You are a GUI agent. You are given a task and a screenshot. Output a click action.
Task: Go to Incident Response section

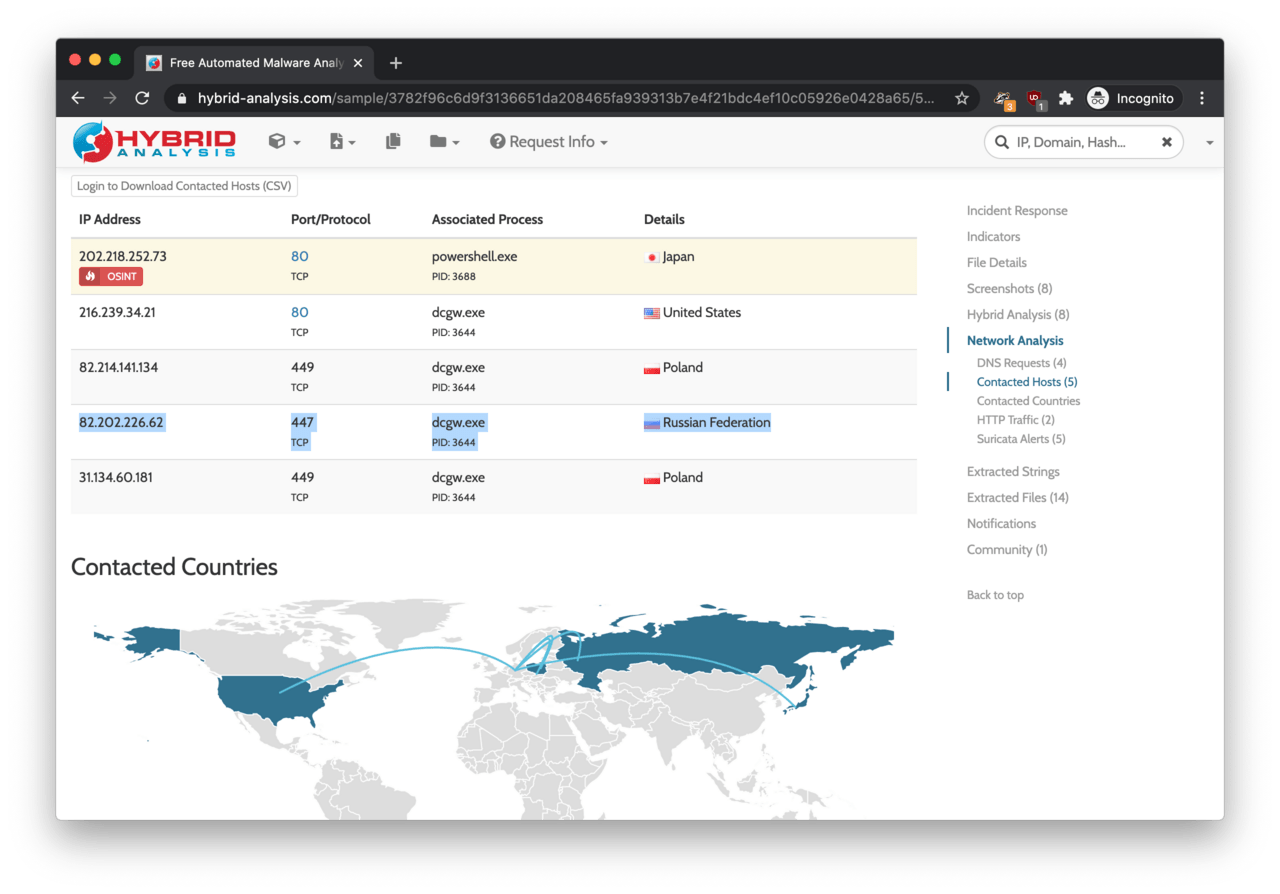(1017, 211)
